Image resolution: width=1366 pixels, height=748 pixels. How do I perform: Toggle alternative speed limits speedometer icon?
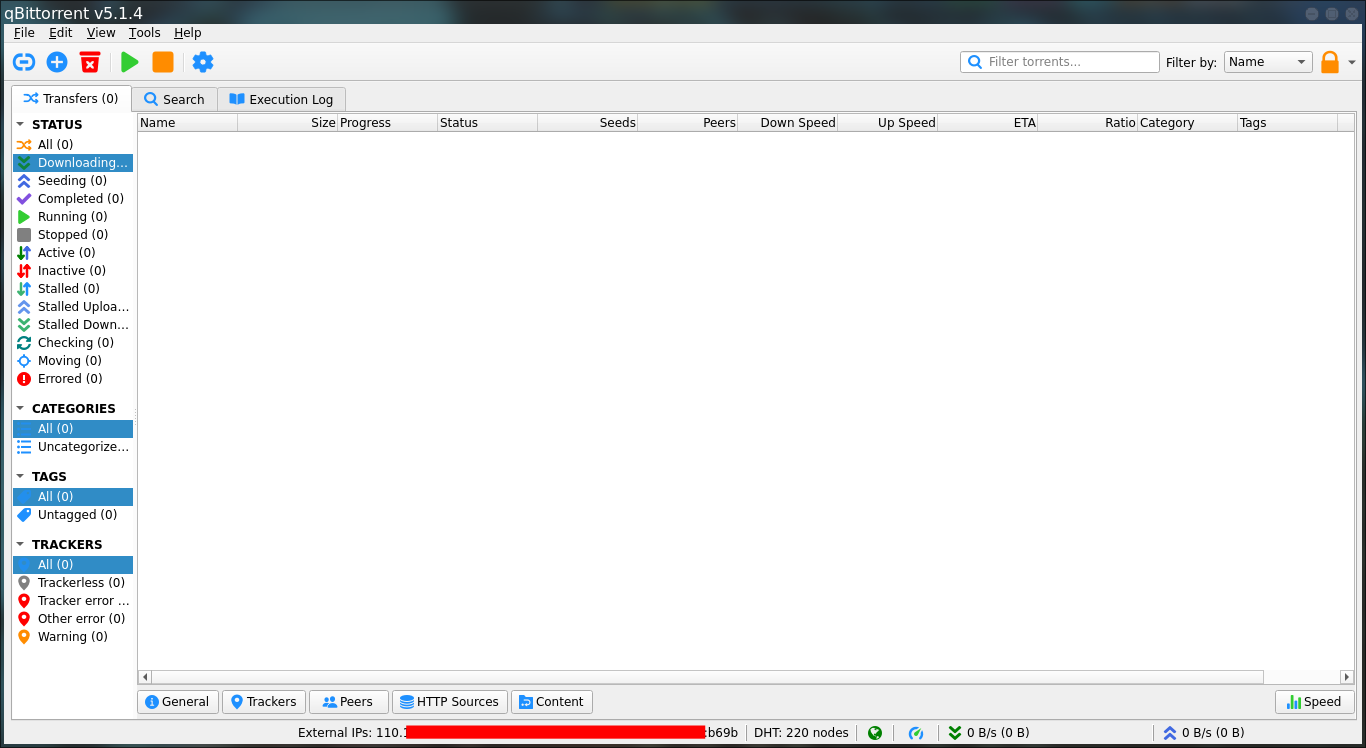coord(915,733)
